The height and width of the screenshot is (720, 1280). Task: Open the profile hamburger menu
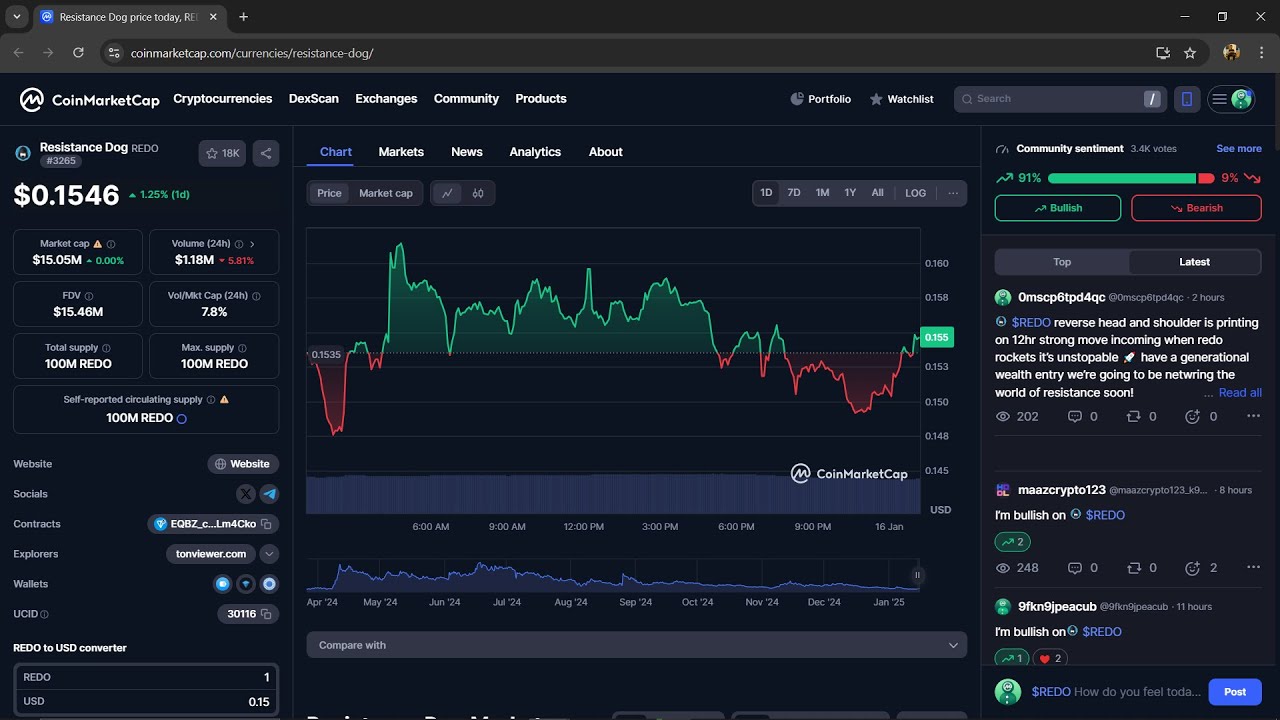pyautogui.click(x=1231, y=99)
